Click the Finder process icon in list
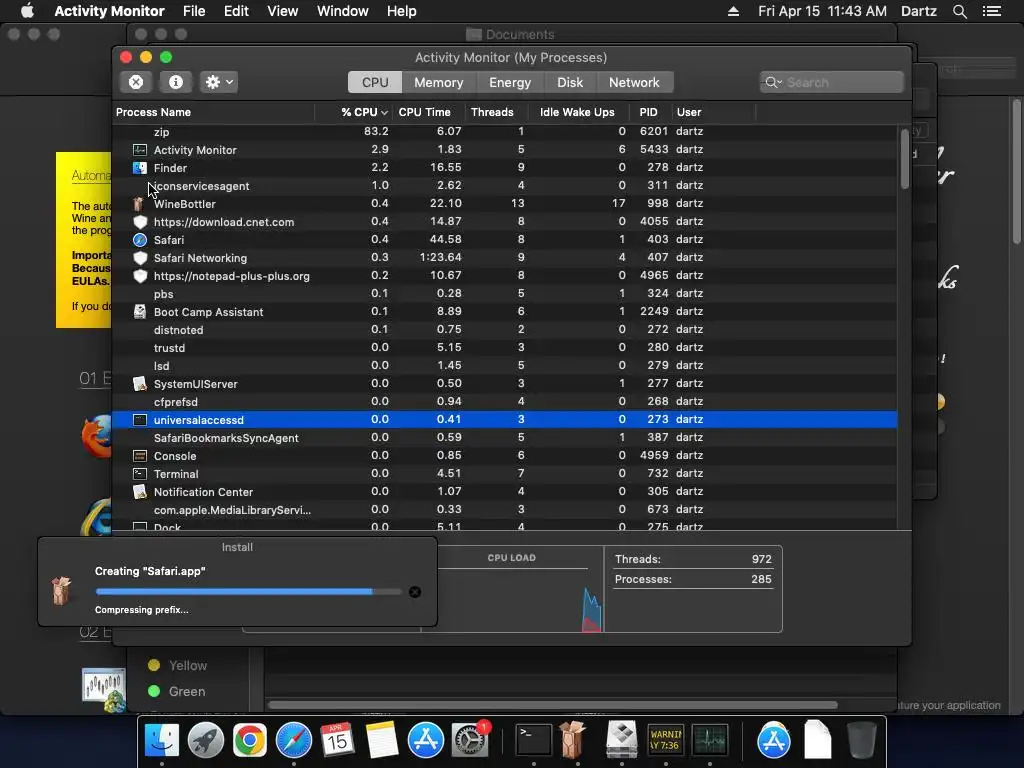This screenshot has height=768, width=1024. [140, 168]
